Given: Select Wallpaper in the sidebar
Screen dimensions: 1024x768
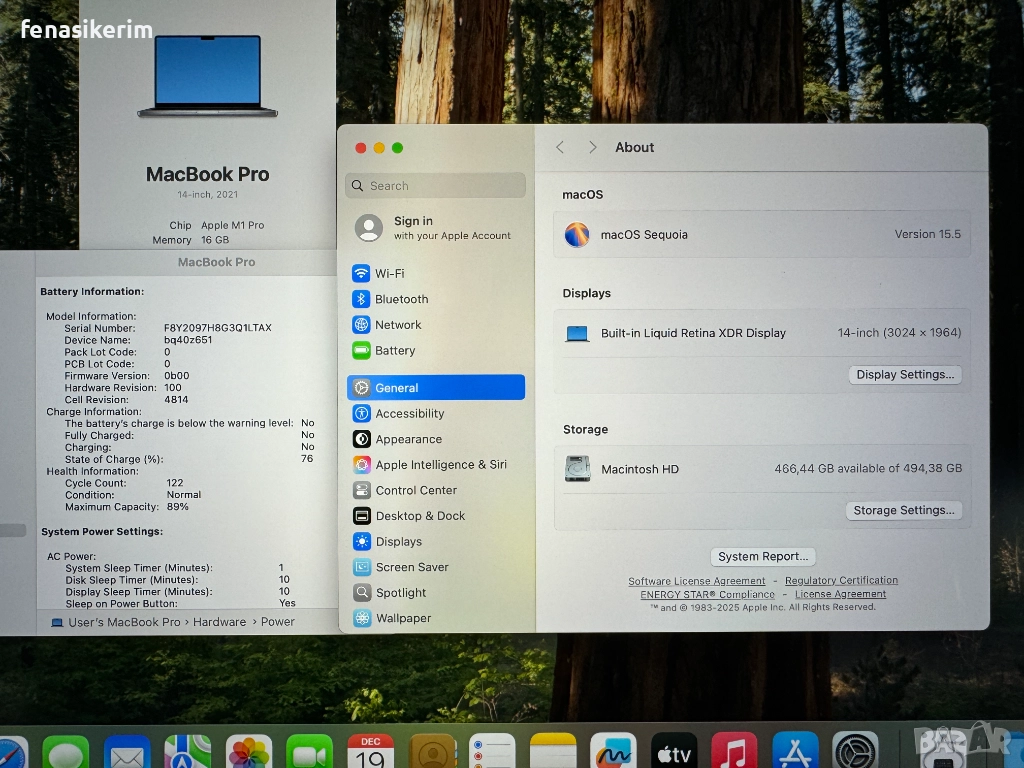Looking at the screenshot, I should click(x=403, y=618).
